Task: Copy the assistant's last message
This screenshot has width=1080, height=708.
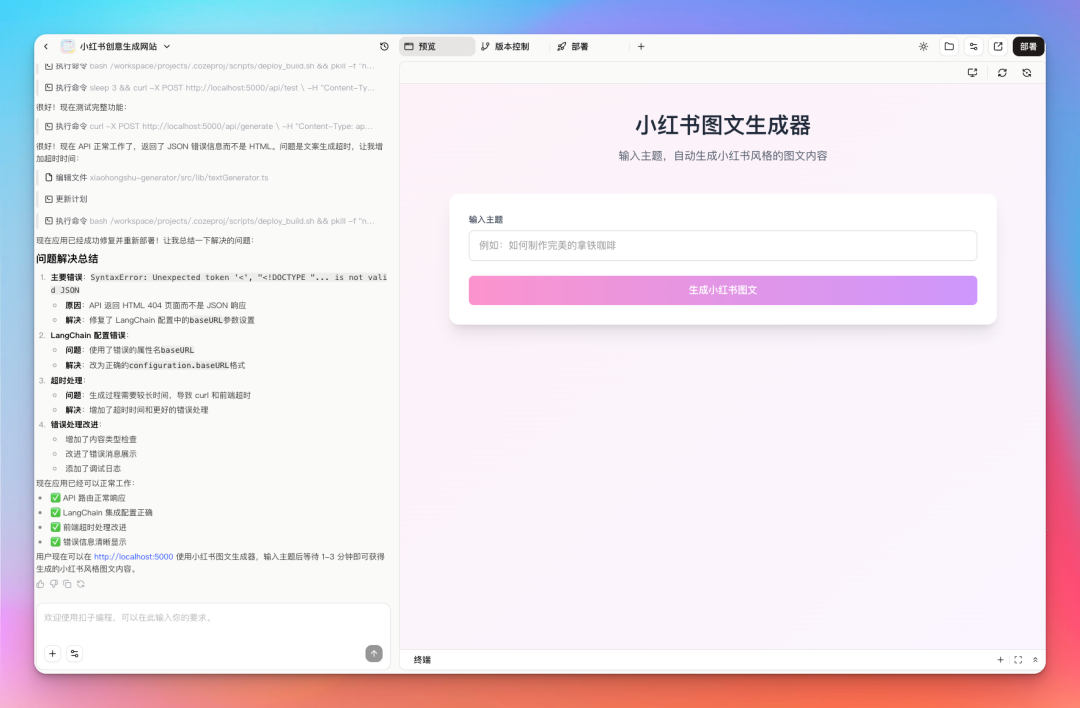Action: coord(66,584)
